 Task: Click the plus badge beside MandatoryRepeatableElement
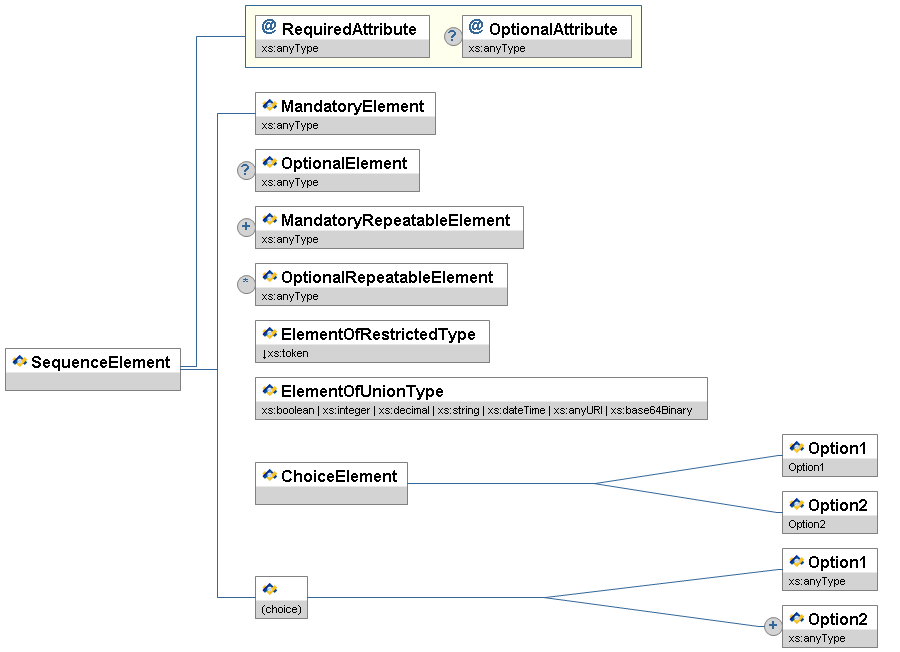(x=246, y=227)
